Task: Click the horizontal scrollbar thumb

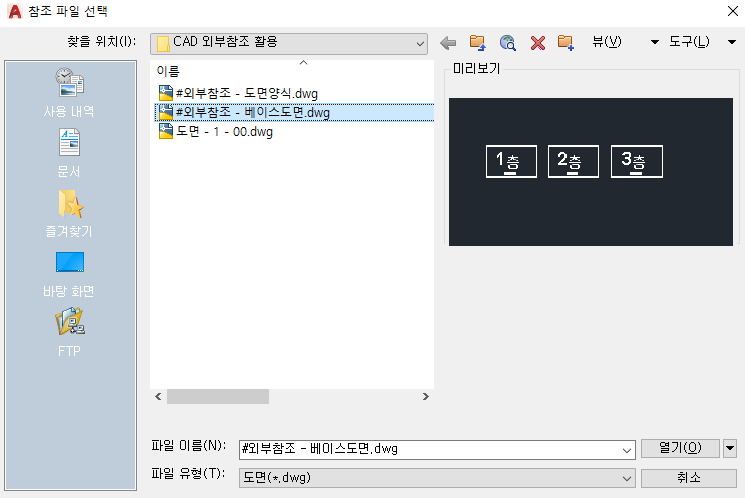Action: [218, 396]
